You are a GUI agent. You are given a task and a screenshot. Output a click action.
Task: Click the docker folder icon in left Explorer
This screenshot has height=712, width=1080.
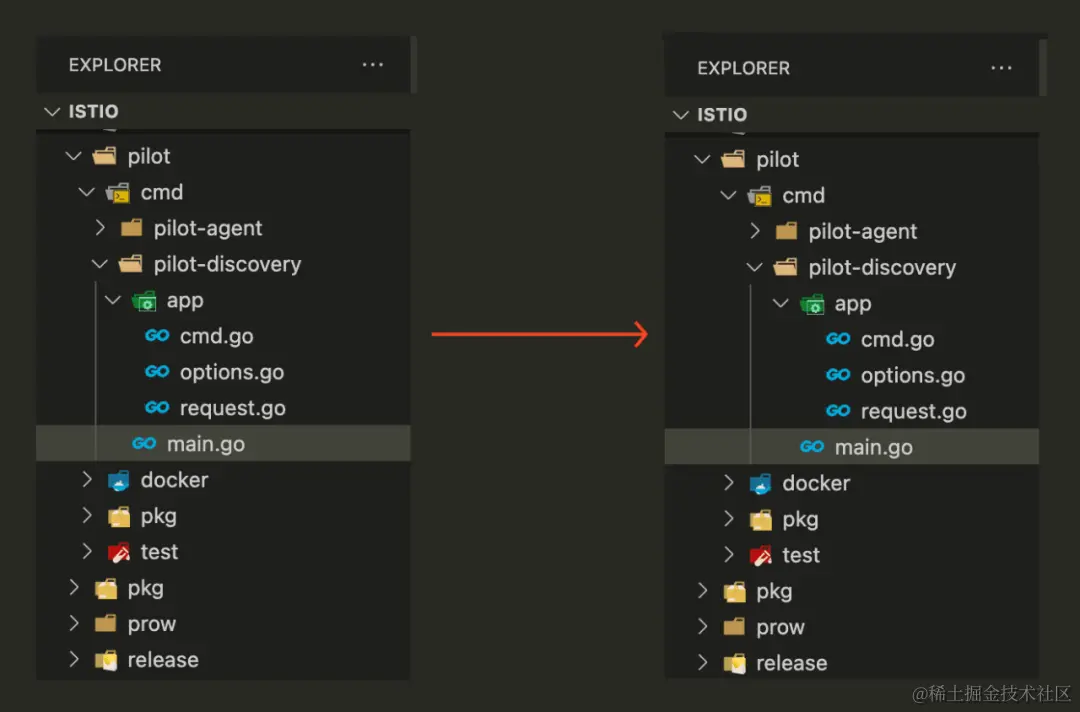[x=118, y=480]
